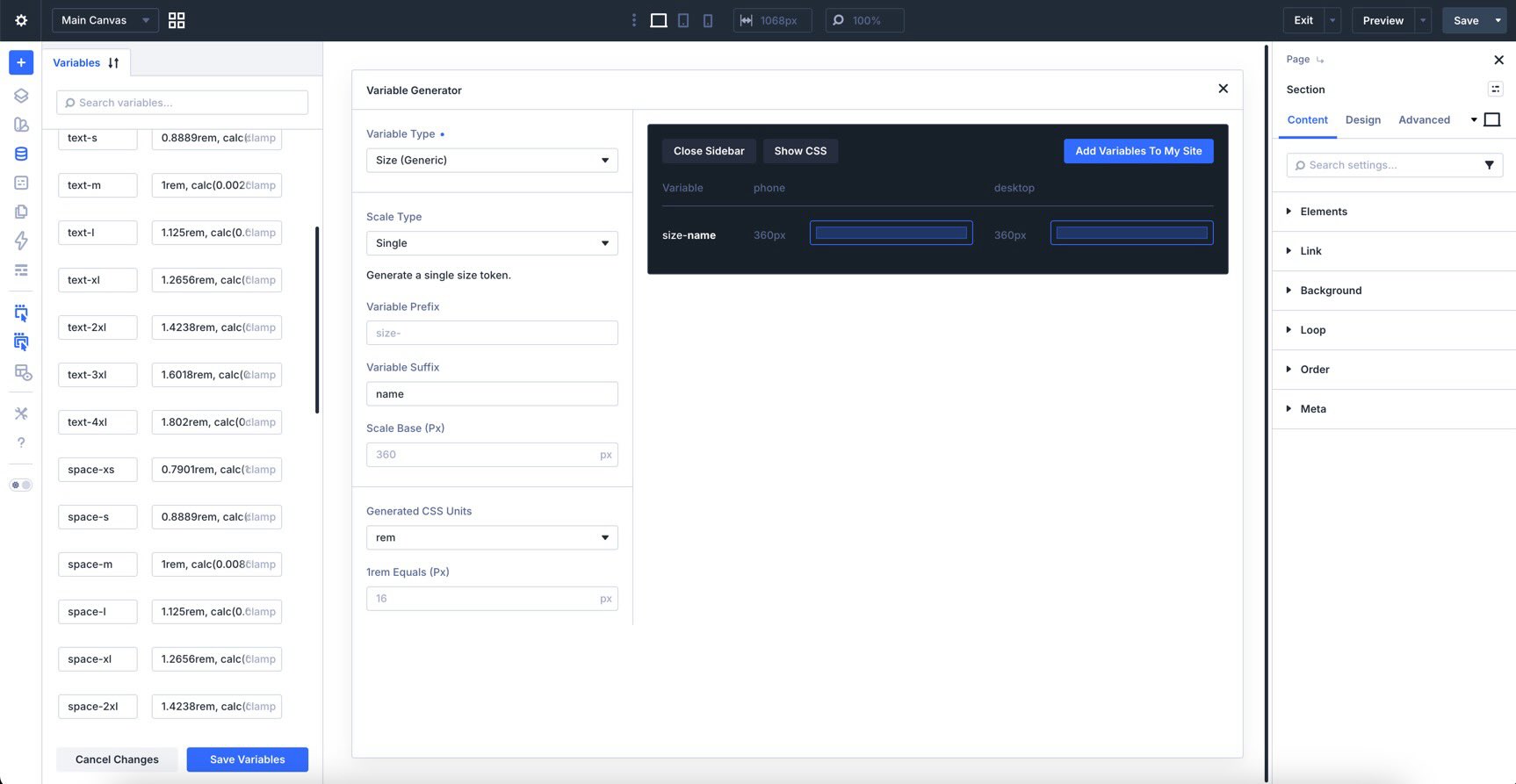This screenshot has height=784, width=1516.
Task: Open the small arrow dropdown next to Advanced tab
Action: (1473, 119)
